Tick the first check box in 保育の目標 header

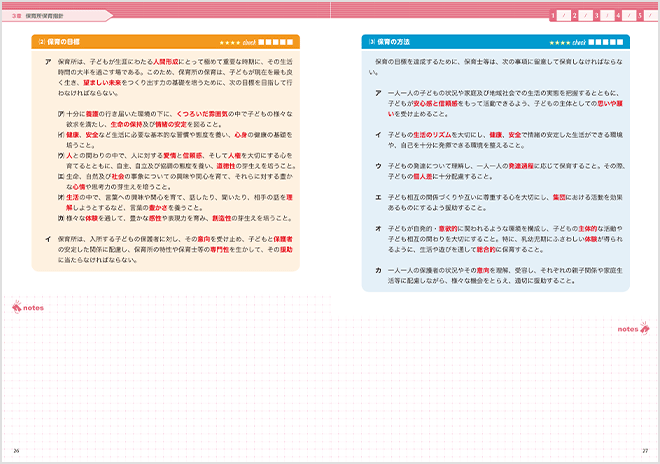(x=261, y=42)
